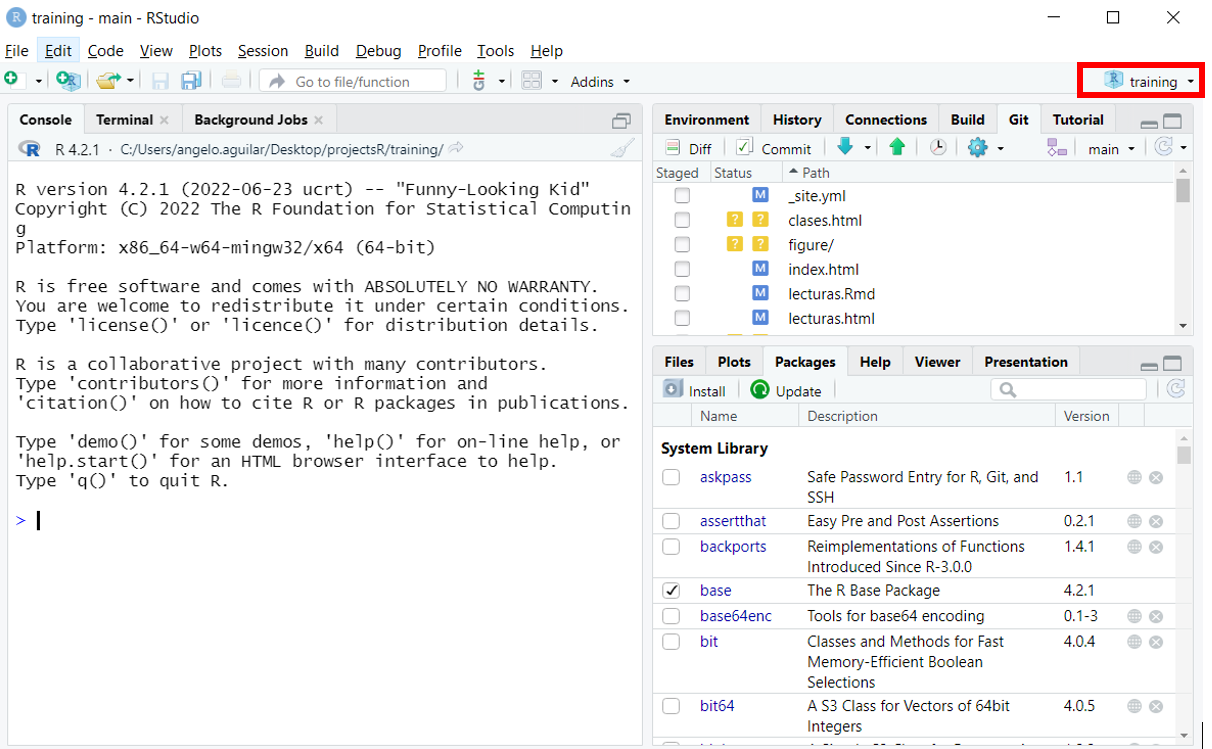
Task: Click the Update packages button
Action: pyautogui.click(x=786, y=390)
